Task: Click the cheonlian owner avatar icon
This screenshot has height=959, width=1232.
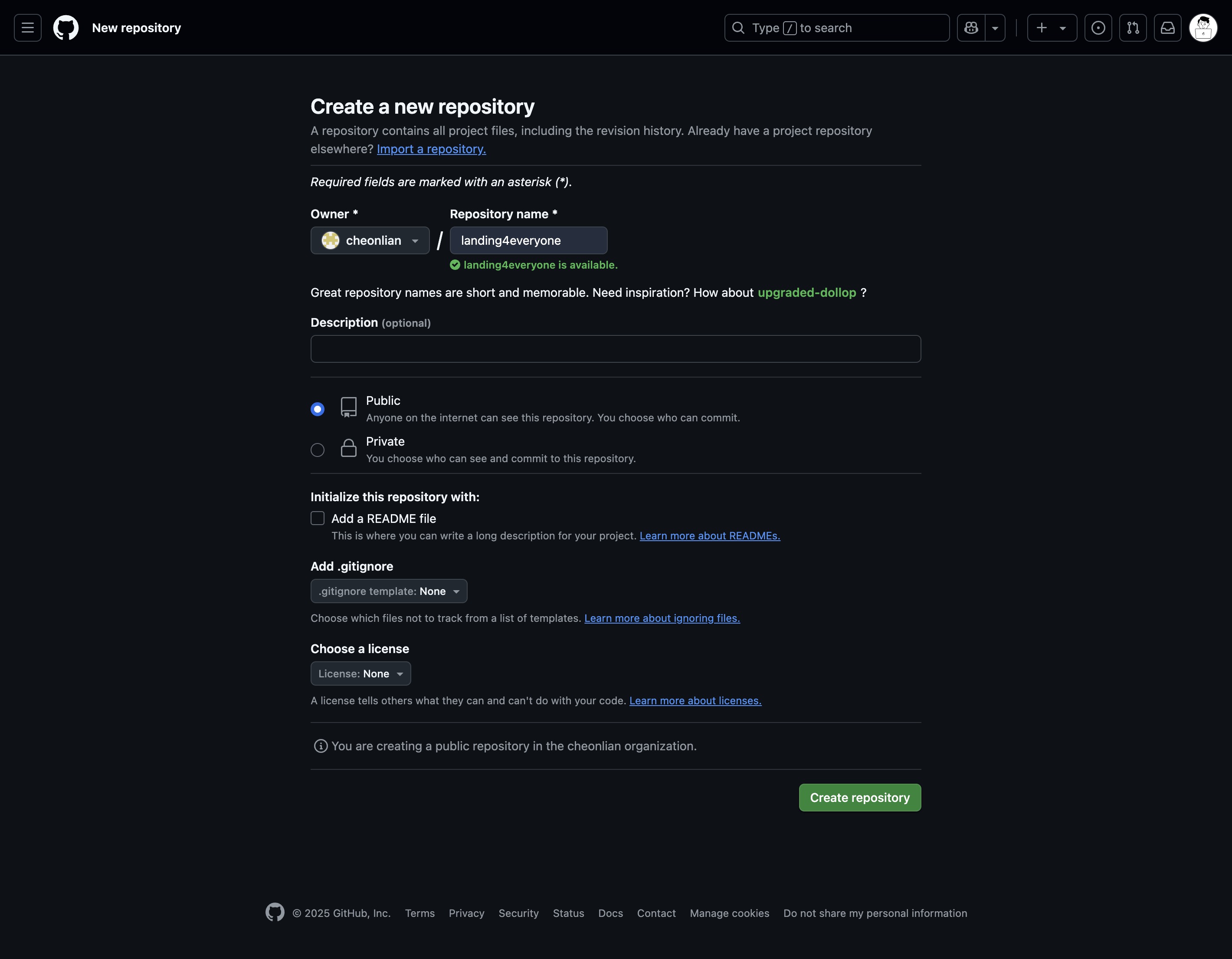Action: 331,240
